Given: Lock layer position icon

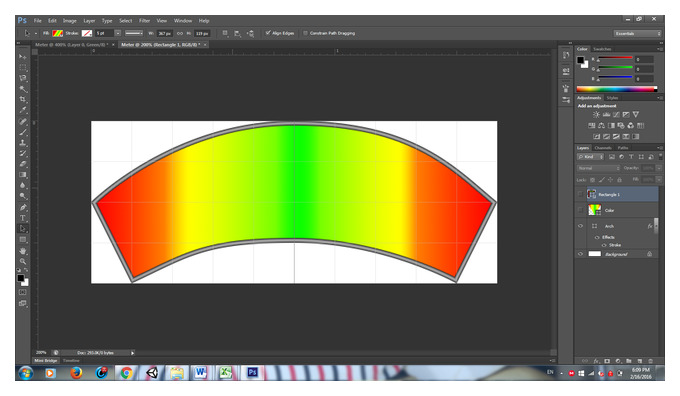Looking at the screenshot, I should tap(610, 180).
